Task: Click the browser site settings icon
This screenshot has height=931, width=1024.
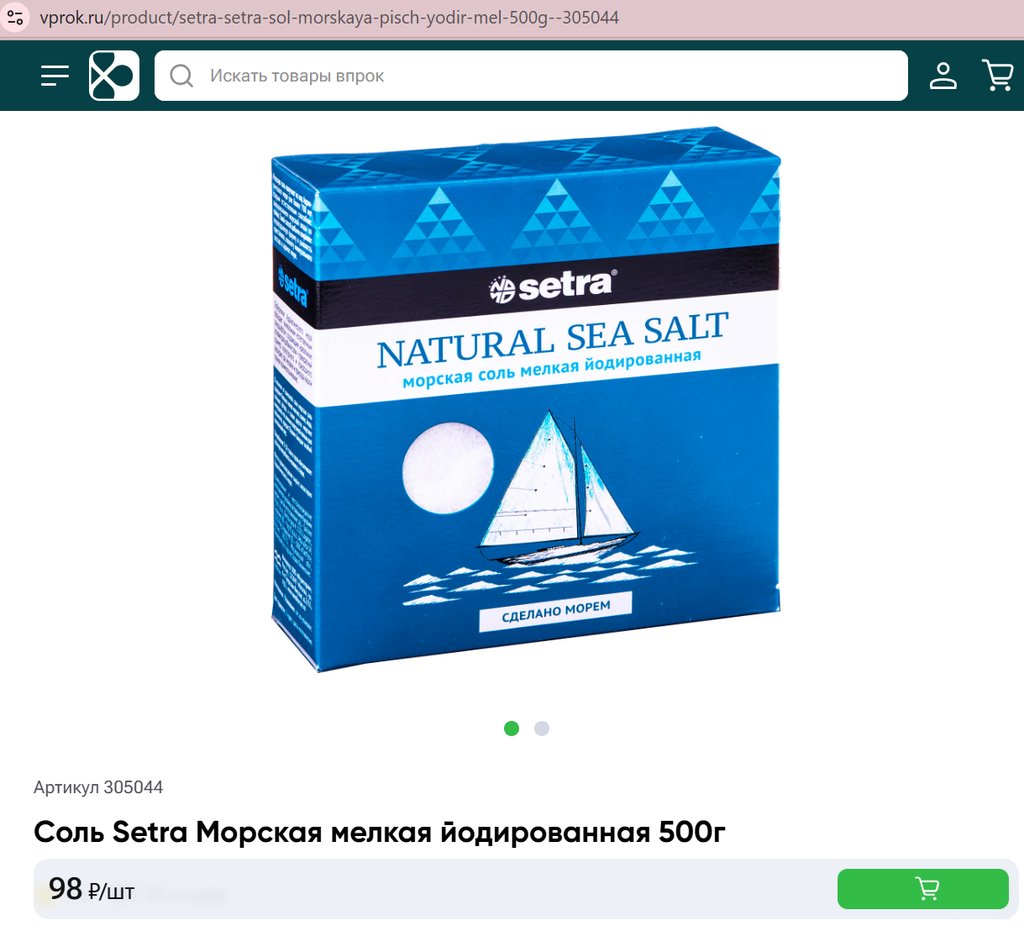Action: point(15,18)
